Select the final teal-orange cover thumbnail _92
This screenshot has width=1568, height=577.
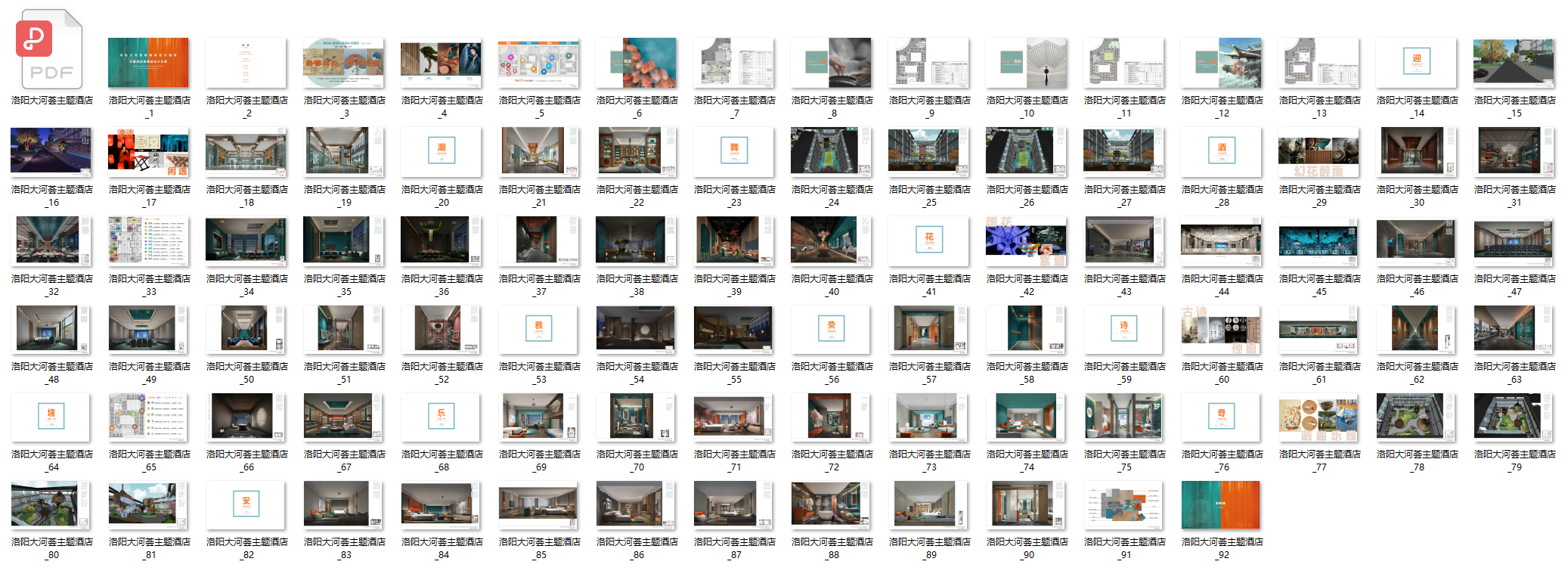click(1220, 504)
